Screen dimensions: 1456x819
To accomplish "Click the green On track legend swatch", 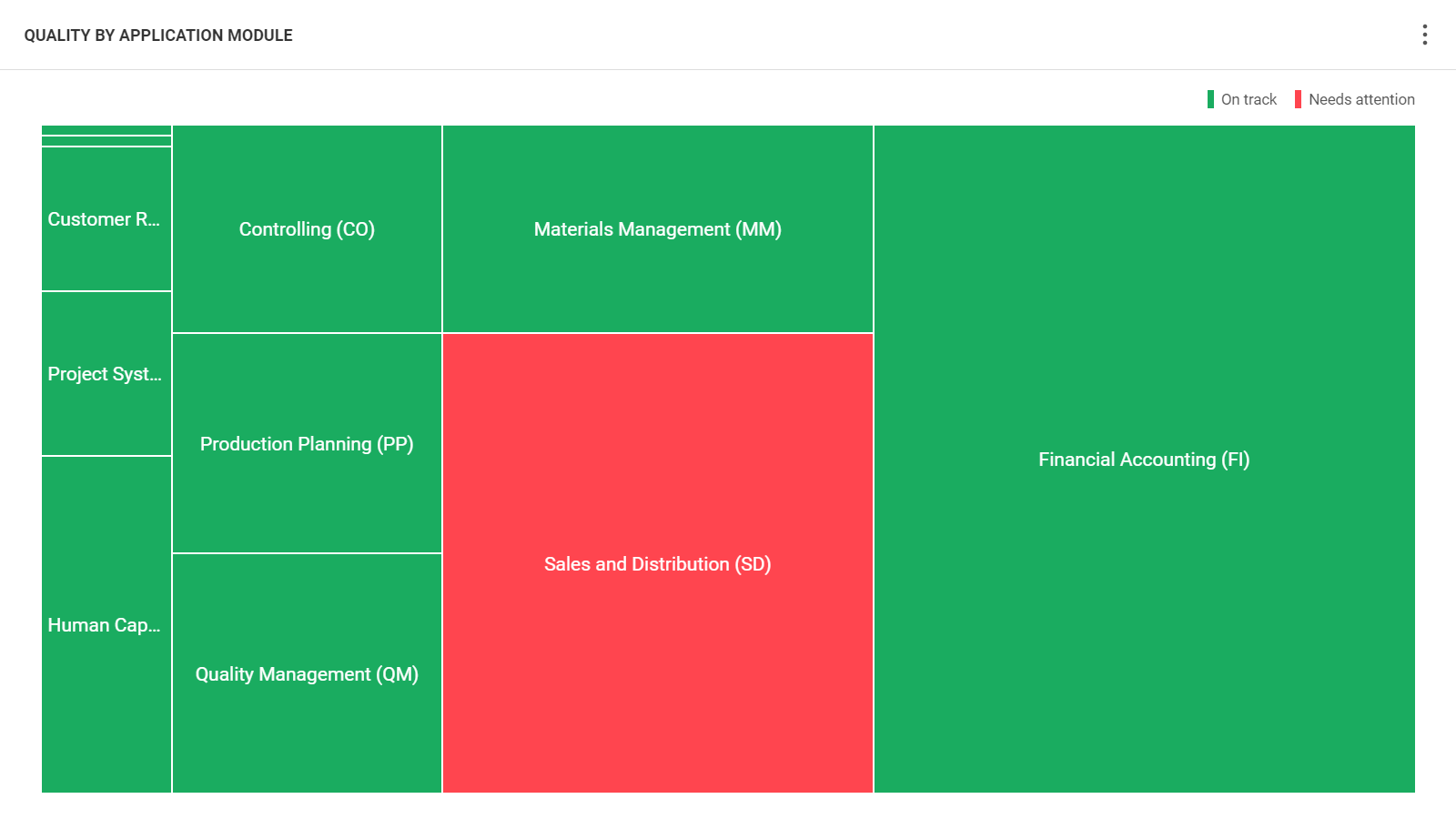I will point(1210,99).
